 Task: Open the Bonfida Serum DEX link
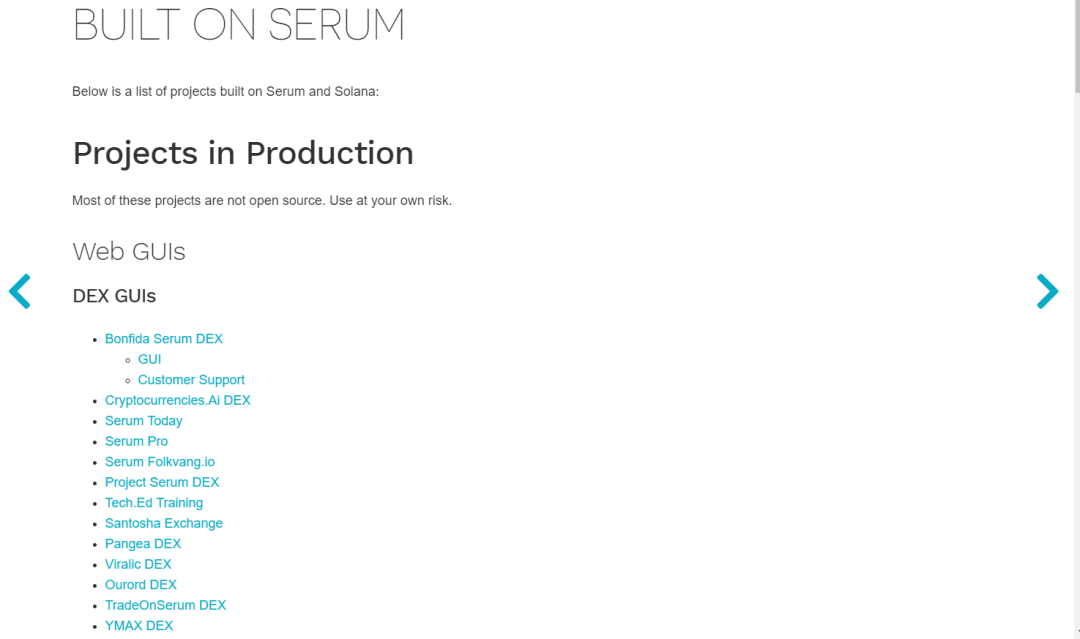(x=164, y=339)
